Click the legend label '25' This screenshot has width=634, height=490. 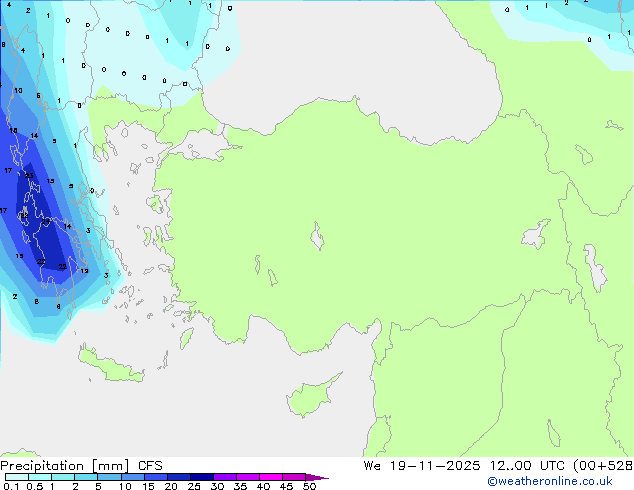coord(194,486)
